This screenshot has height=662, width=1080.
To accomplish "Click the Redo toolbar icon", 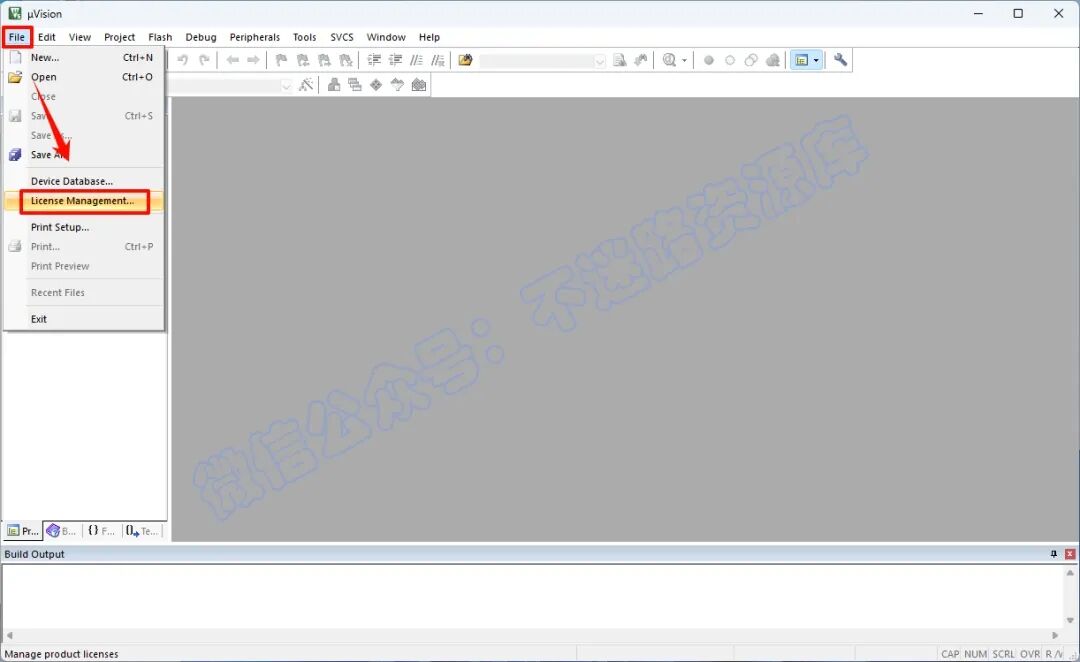I will pos(204,60).
